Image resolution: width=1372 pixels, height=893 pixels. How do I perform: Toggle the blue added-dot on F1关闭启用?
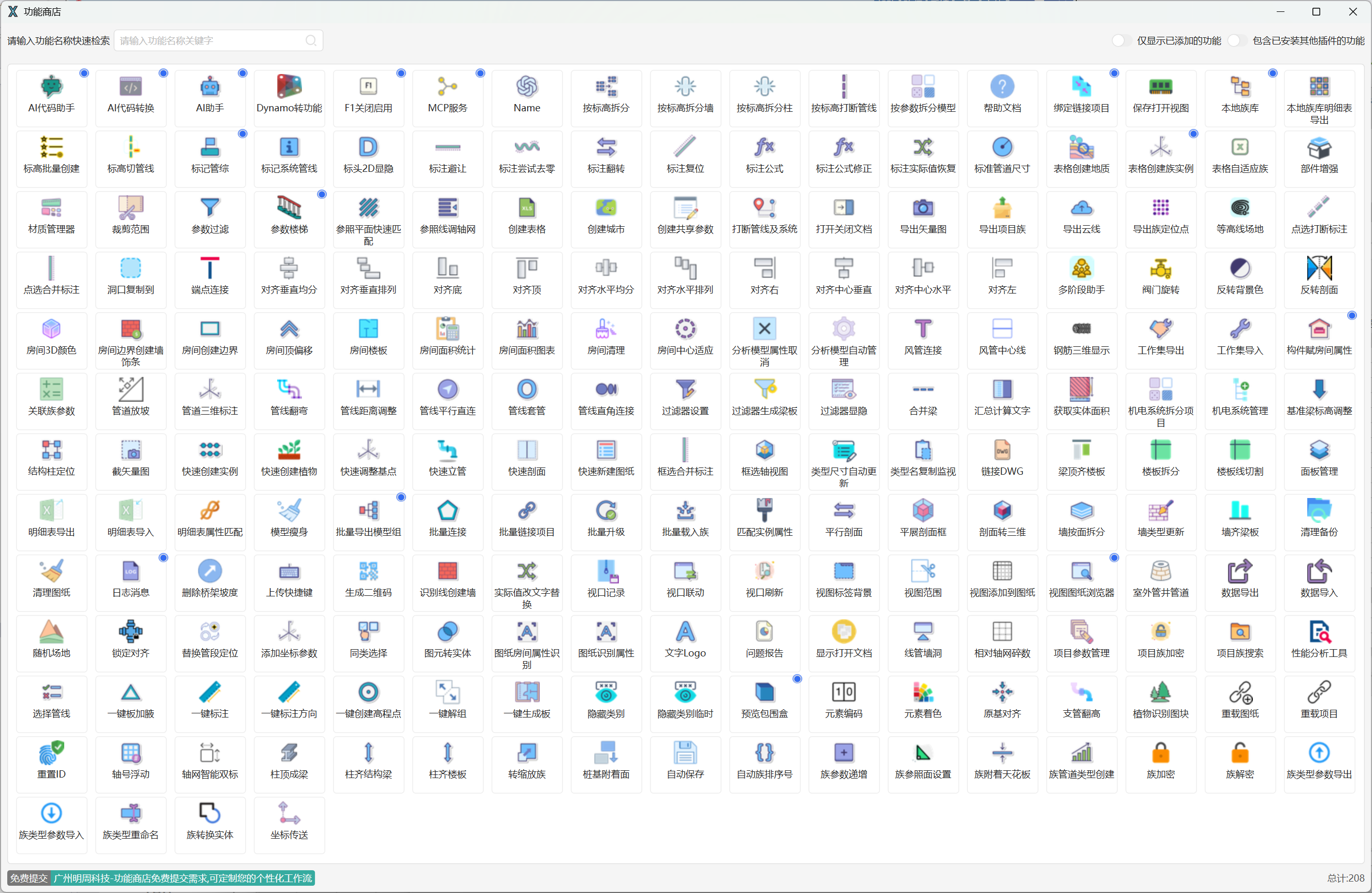pos(401,73)
